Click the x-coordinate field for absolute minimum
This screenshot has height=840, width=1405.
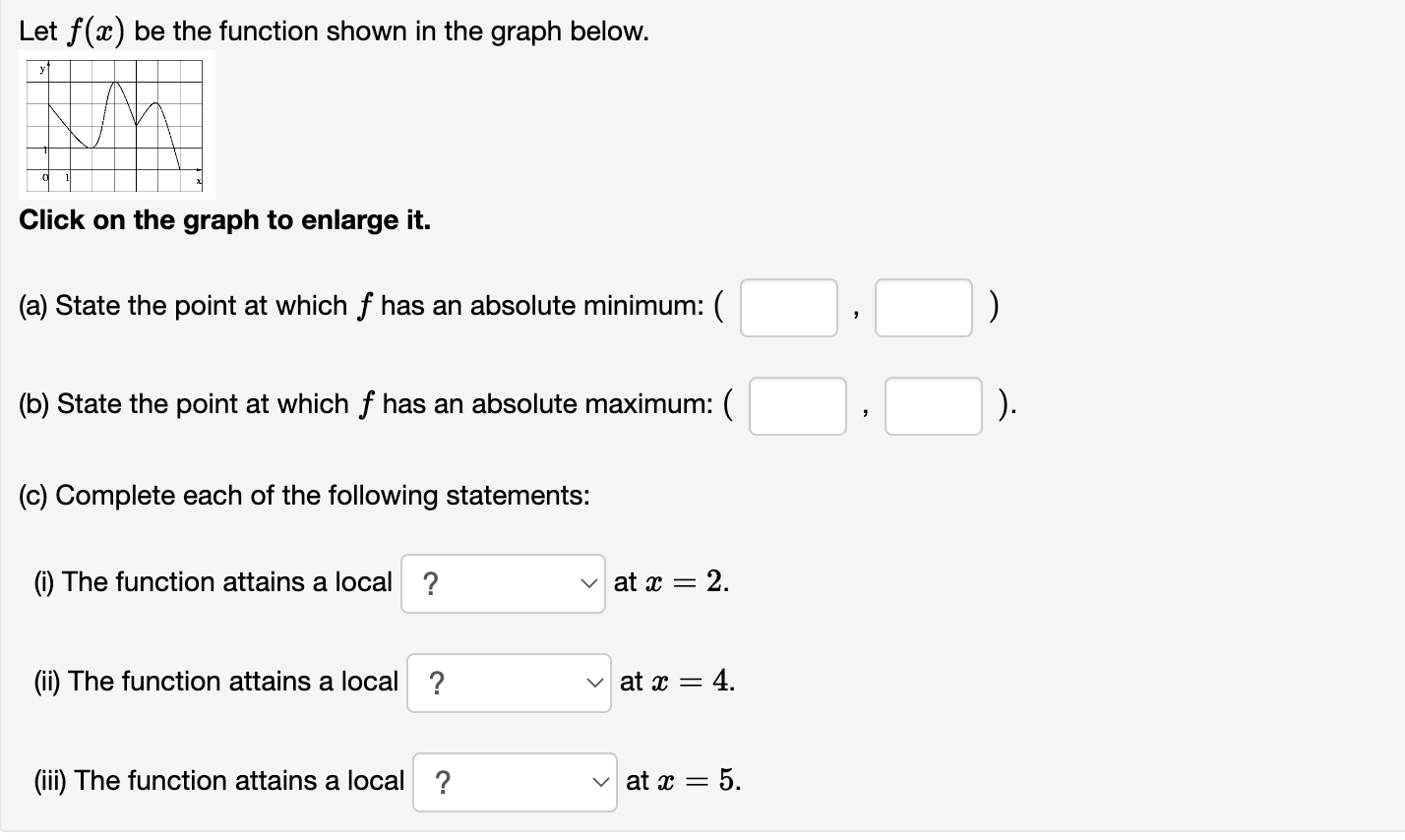[x=788, y=308]
